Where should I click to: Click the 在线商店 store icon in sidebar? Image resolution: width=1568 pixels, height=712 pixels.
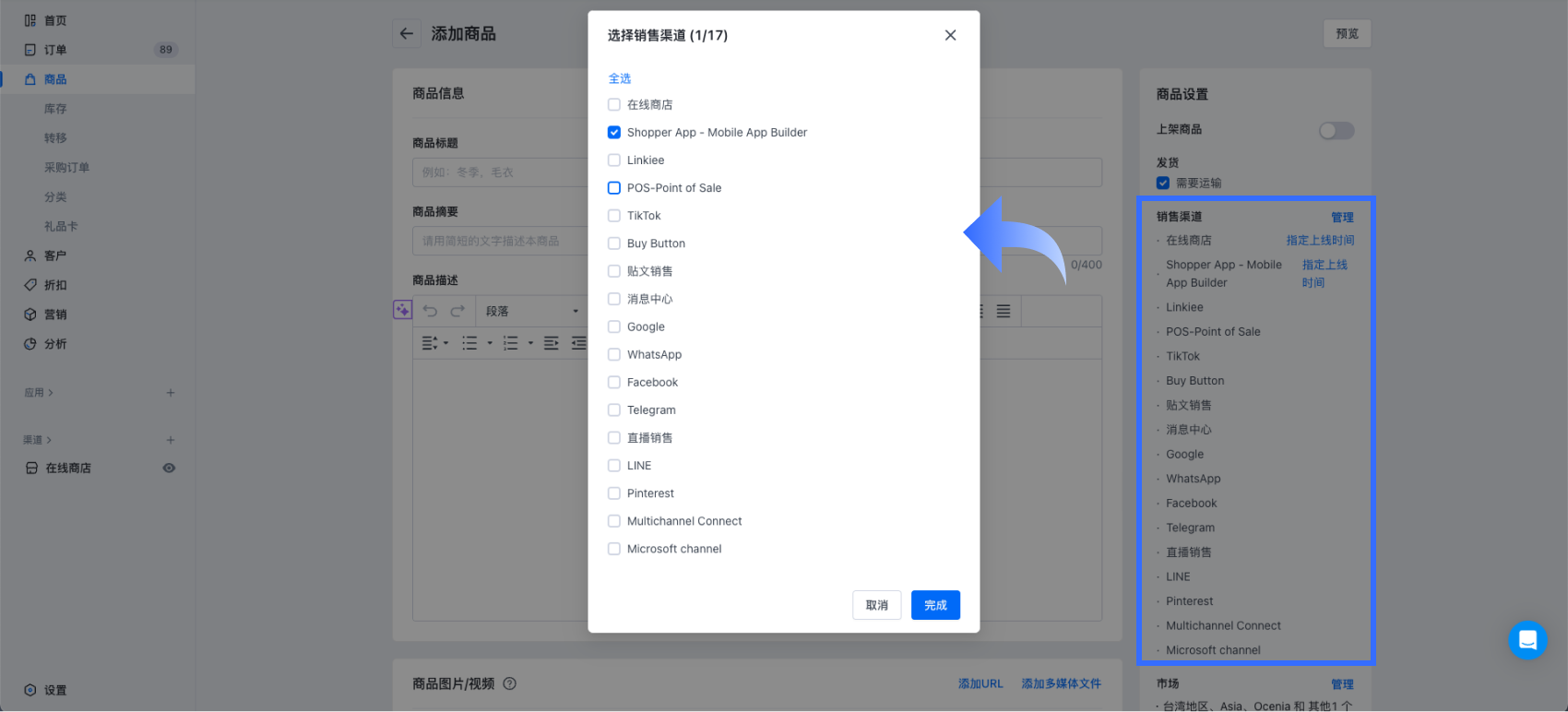click(30, 469)
